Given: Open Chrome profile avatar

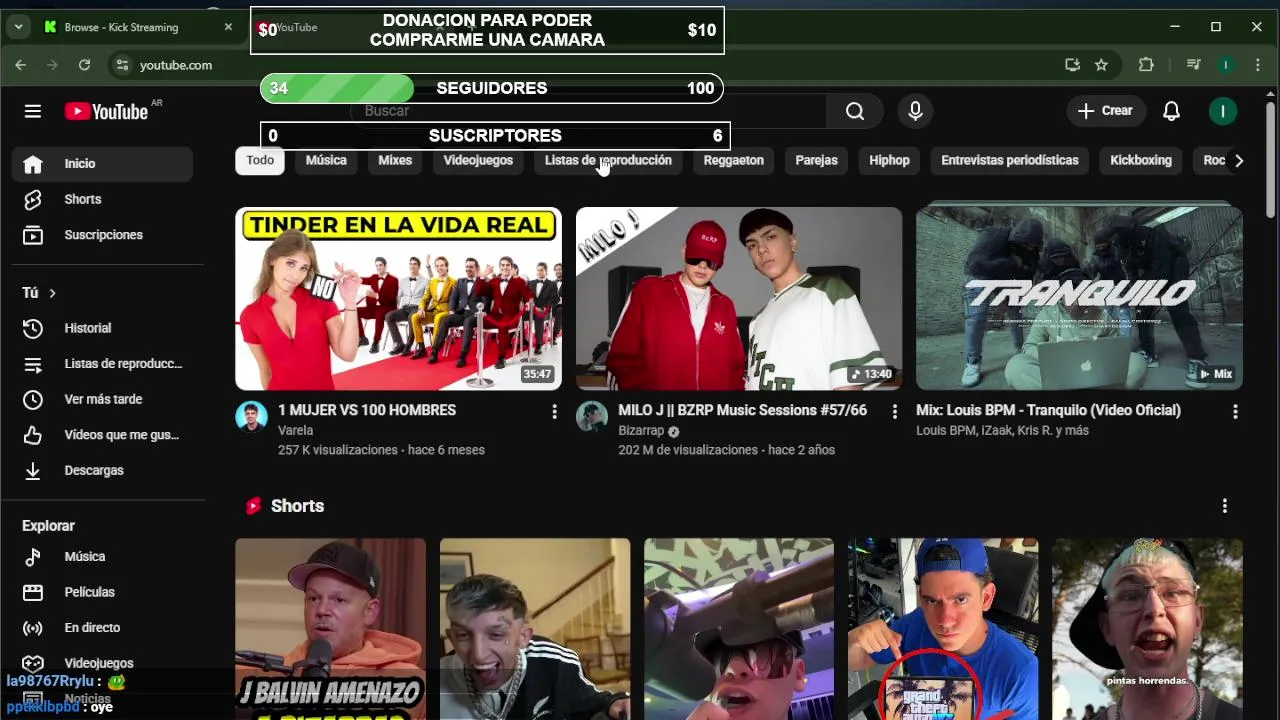Looking at the screenshot, I should tap(1225, 65).
